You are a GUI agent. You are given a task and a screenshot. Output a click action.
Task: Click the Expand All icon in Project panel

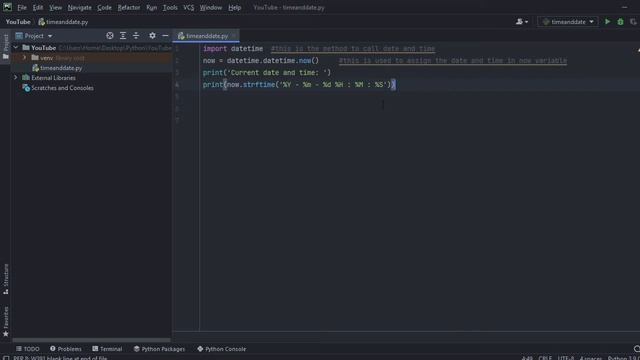tap(123, 36)
